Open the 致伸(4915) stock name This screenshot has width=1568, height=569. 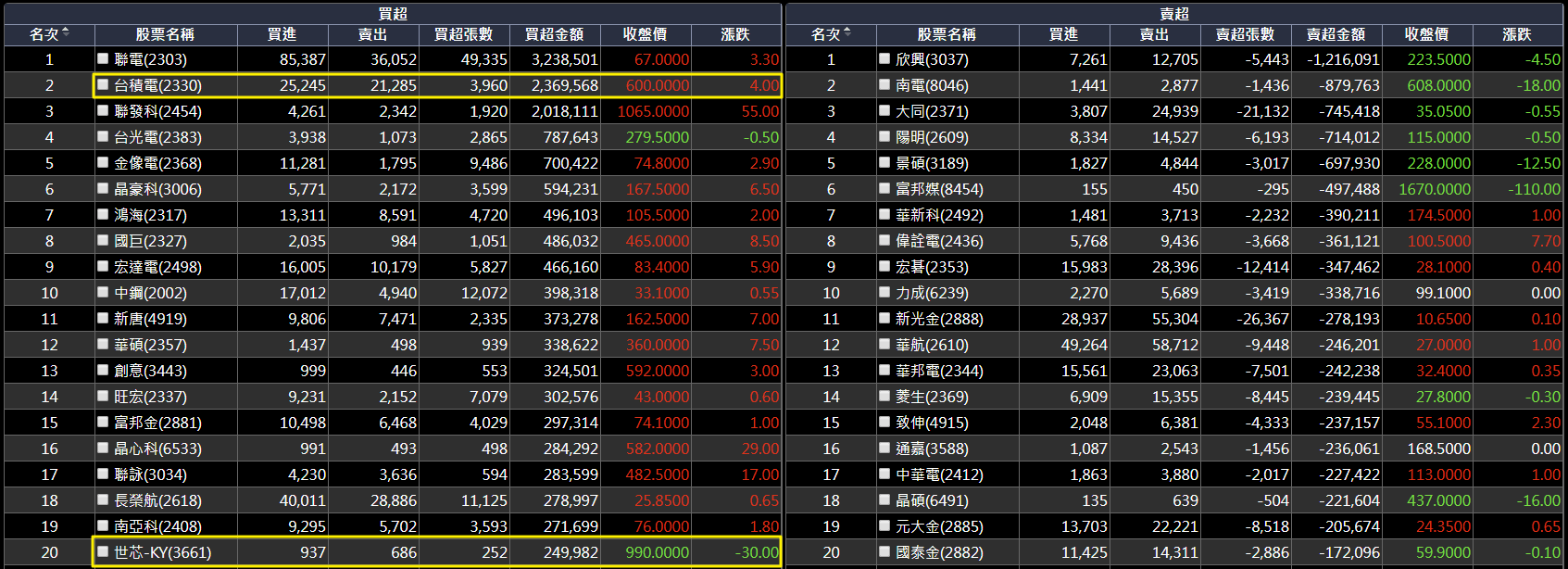tap(932, 423)
